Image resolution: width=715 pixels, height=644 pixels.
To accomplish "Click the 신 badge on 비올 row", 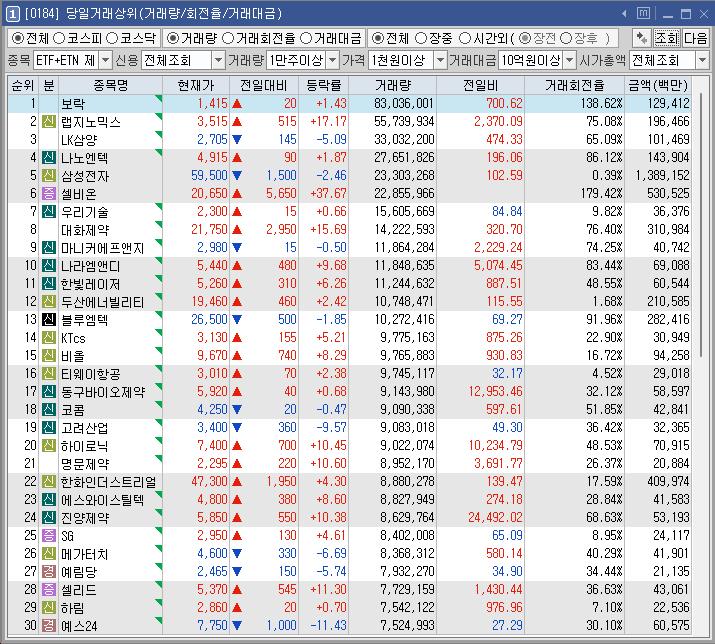I will click(x=49, y=356).
